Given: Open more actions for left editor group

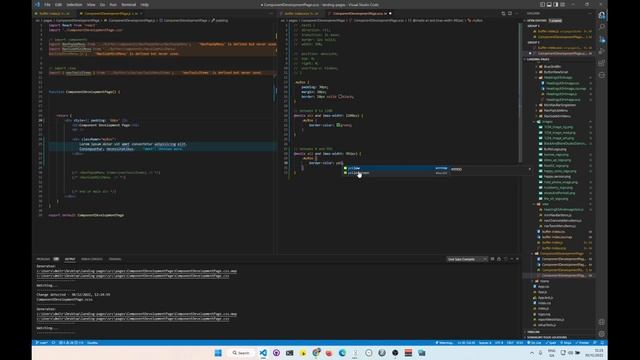Looking at the screenshot, I should (x=271, y=13).
